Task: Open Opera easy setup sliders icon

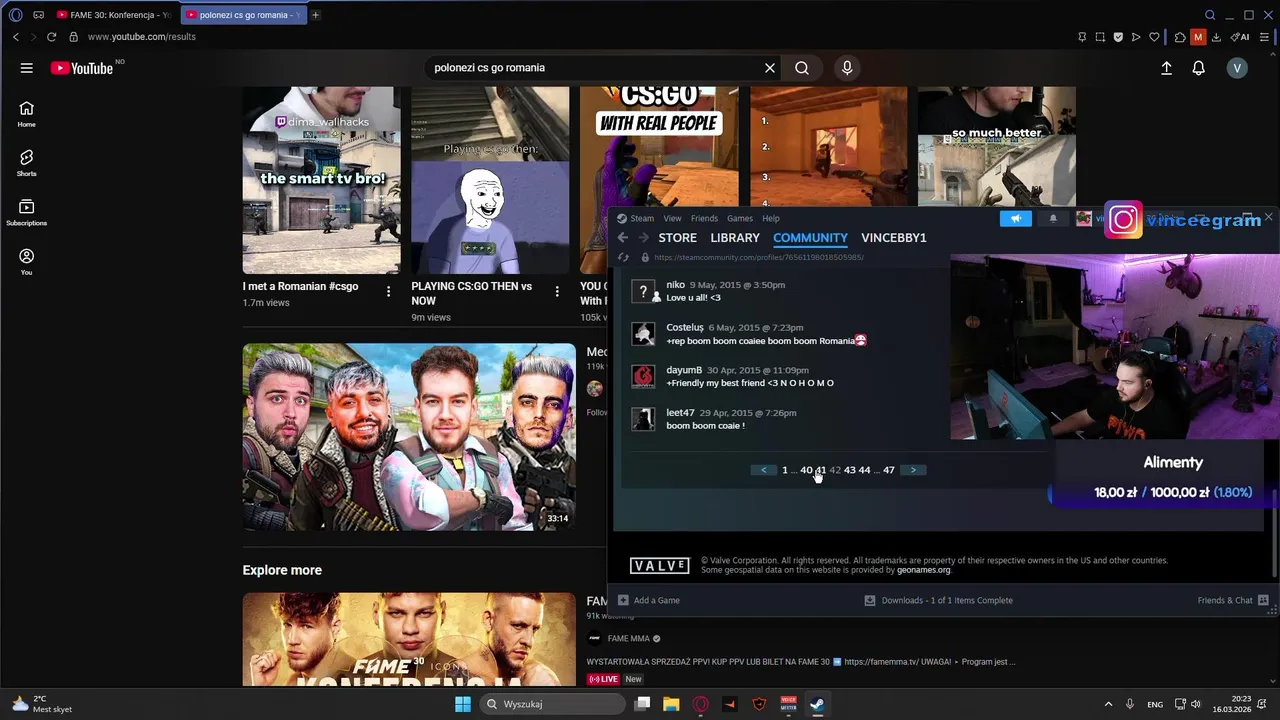Action: [1264, 37]
